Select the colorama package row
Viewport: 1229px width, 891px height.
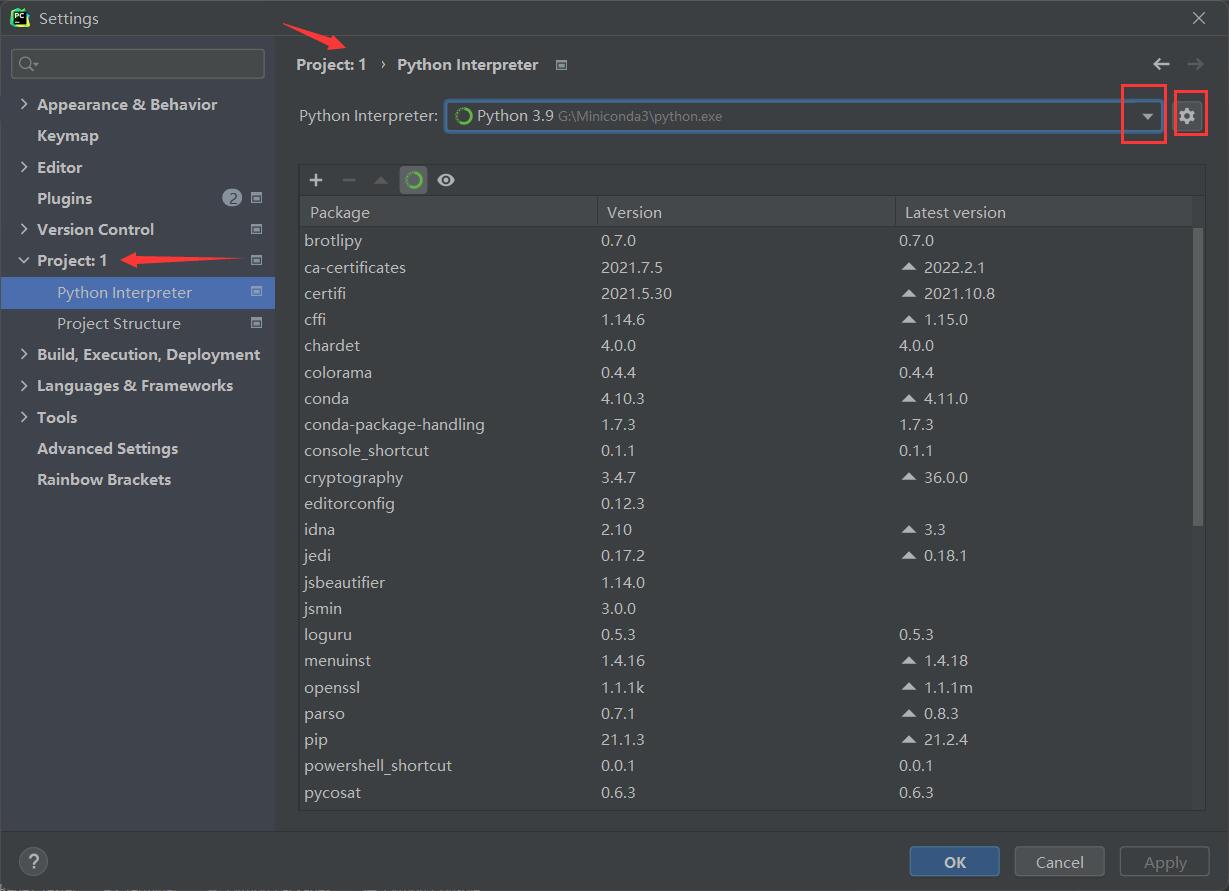[746, 372]
